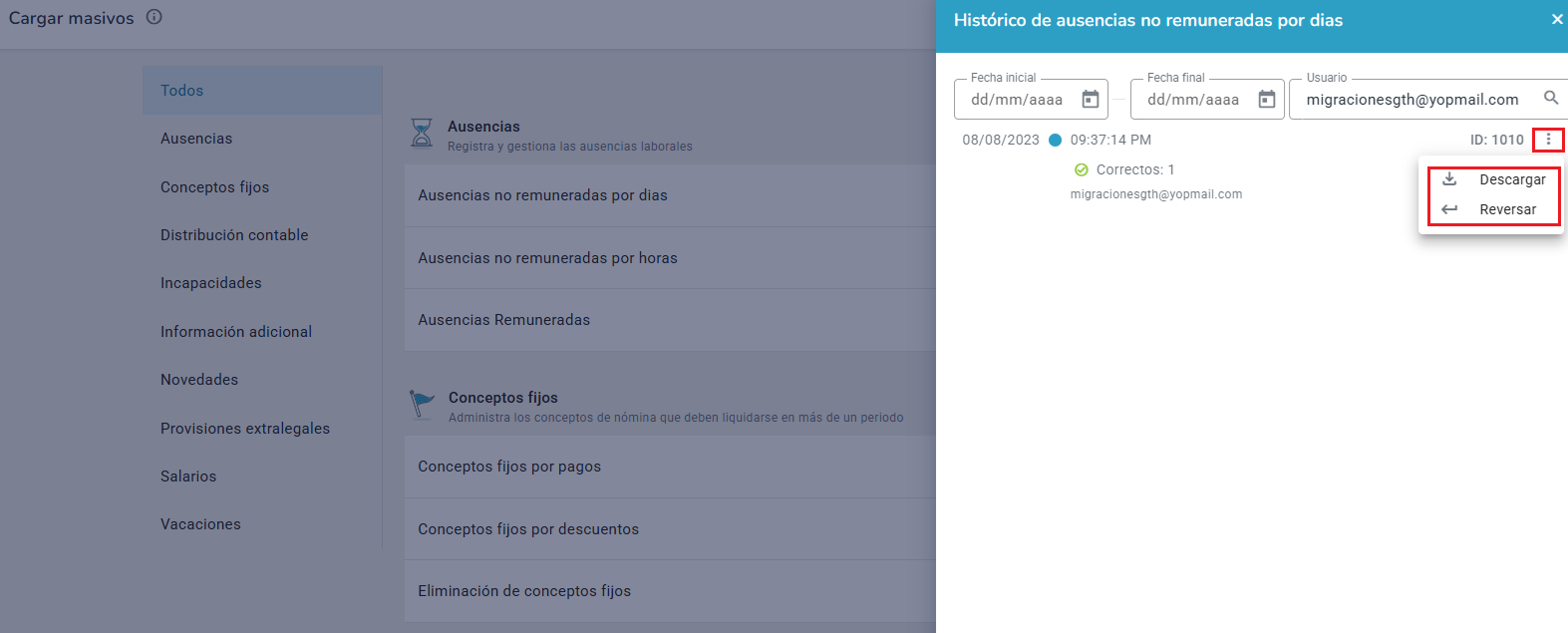
Task: Click the Fecha final date field
Action: coord(1207,100)
